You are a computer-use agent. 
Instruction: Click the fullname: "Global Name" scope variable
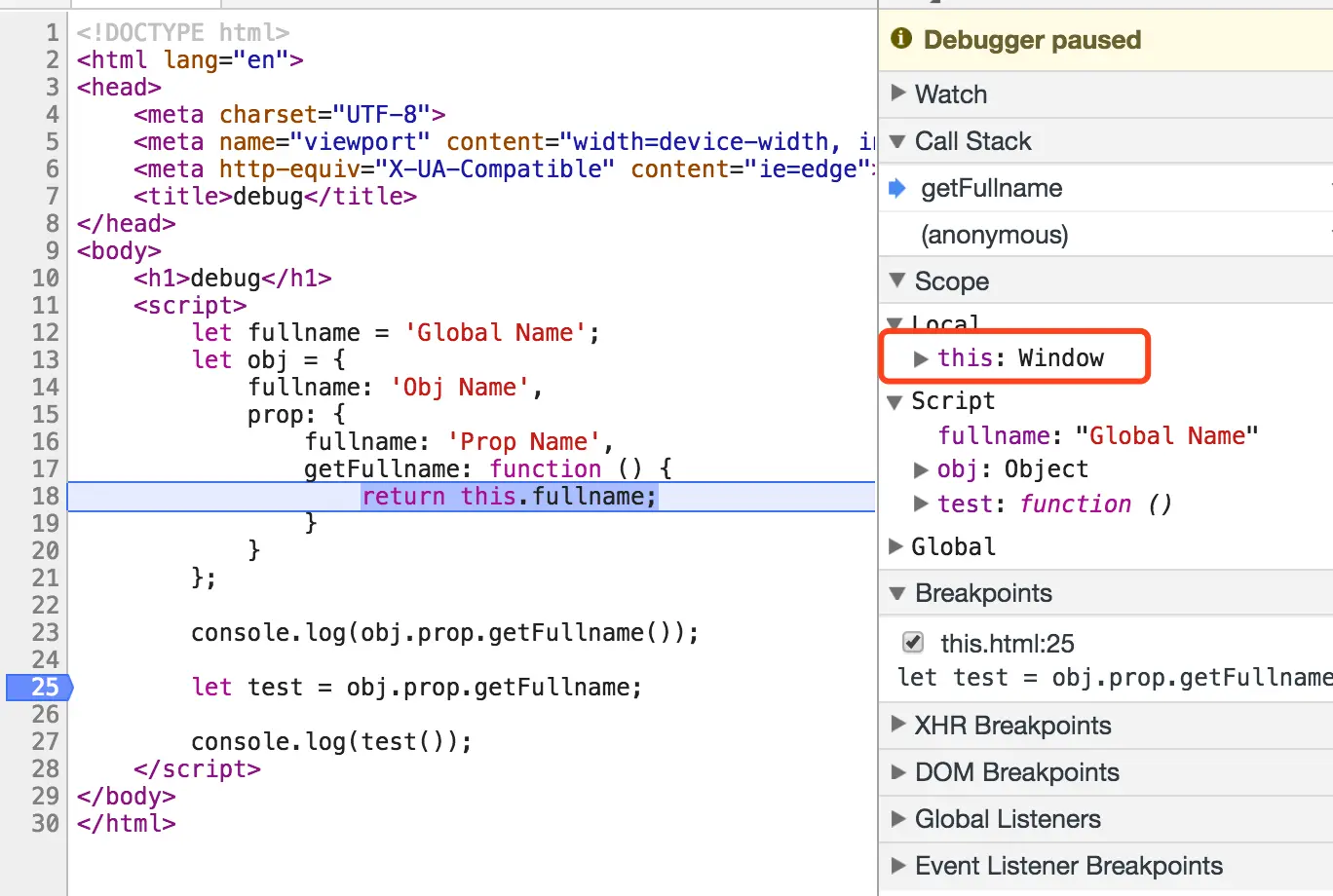(1098, 435)
